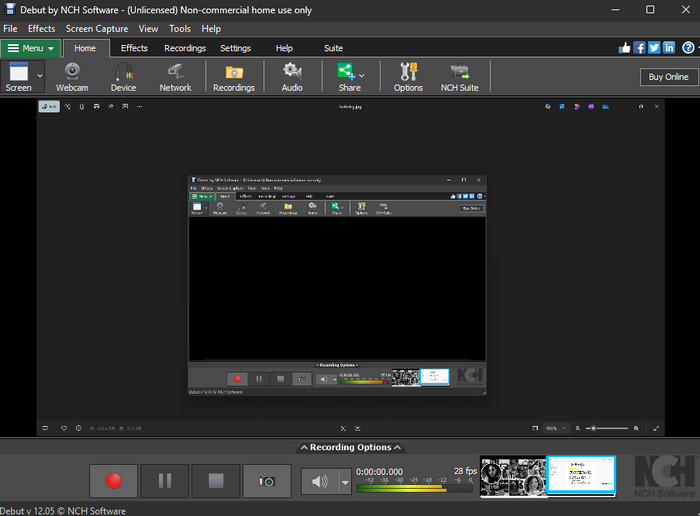The height and width of the screenshot is (516, 700).
Task: Click the Share toolbar icon
Action: (346, 77)
